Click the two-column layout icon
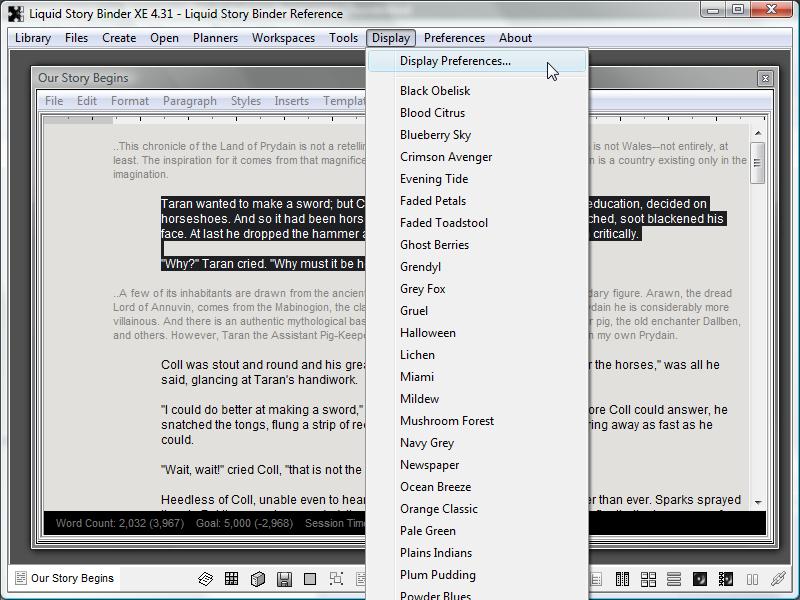 [x=622, y=579]
